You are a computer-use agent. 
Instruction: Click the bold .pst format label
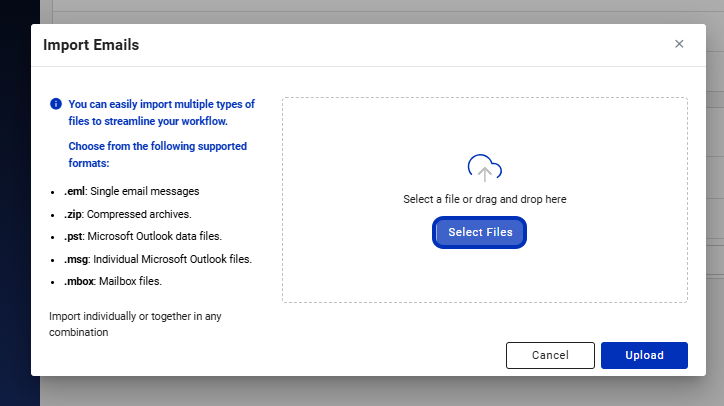pos(73,236)
